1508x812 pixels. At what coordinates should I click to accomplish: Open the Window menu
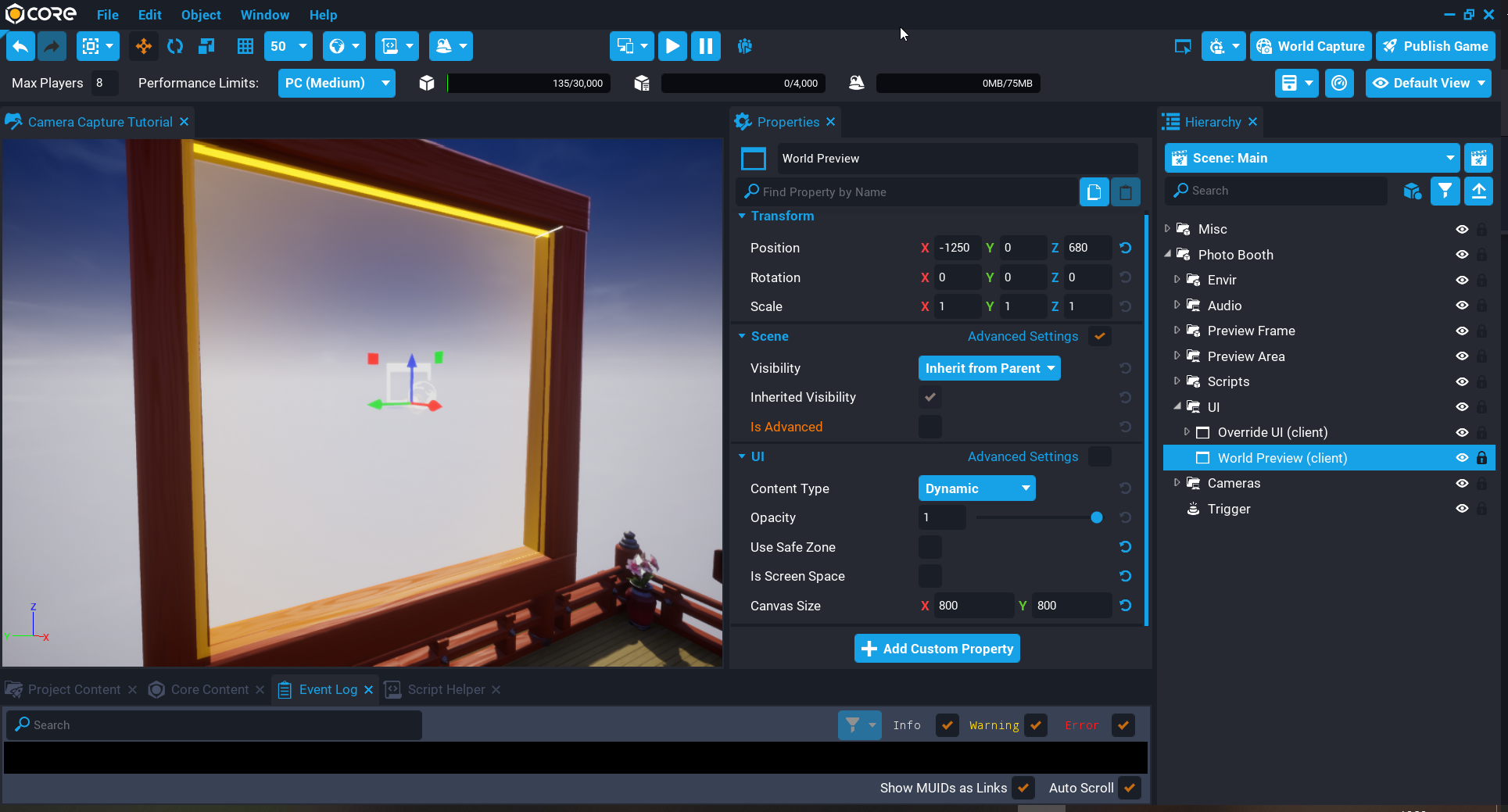pos(264,15)
